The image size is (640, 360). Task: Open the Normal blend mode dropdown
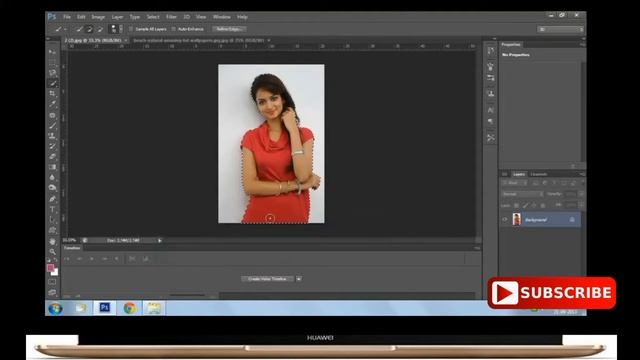pyautogui.click(x=522, y=194)
